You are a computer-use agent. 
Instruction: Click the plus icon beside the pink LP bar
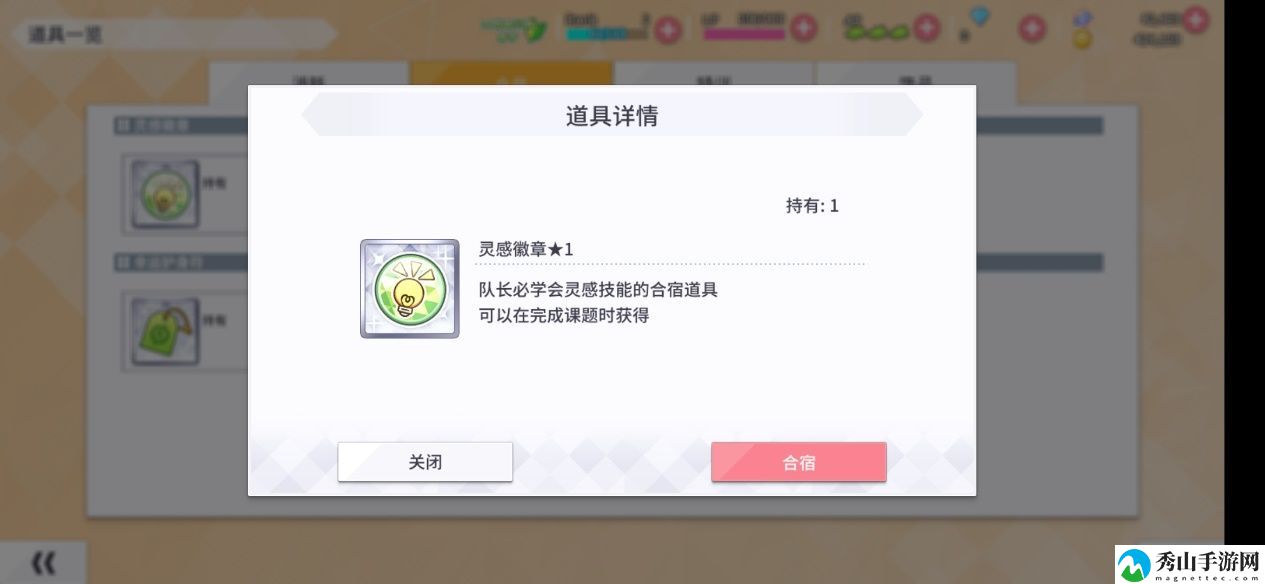804,28
